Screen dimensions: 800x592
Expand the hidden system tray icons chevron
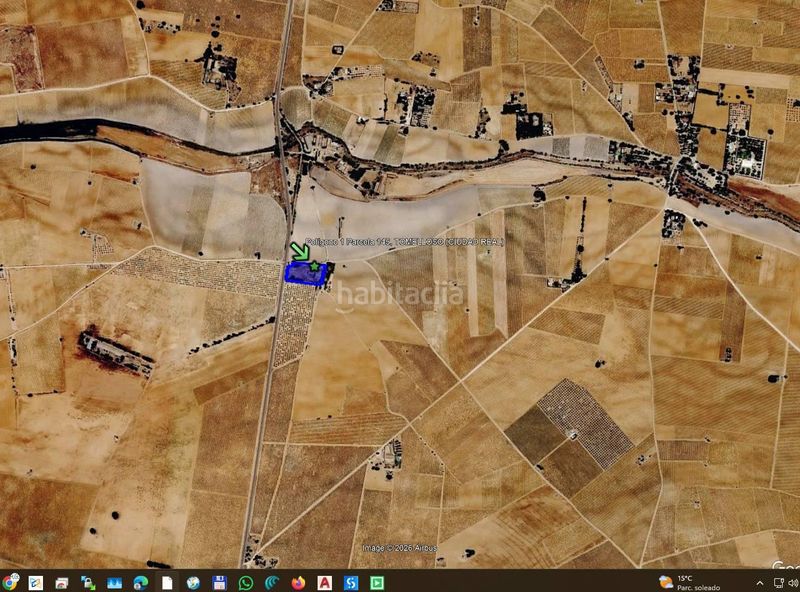(760, 583)
